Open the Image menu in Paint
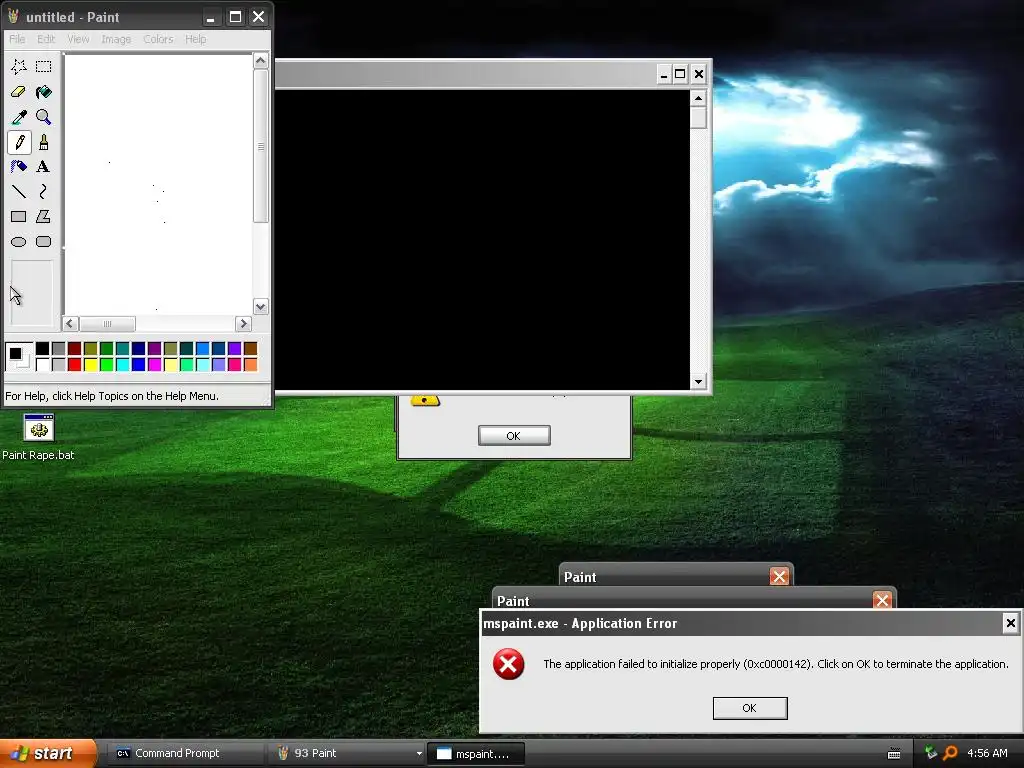 (116, 39)
